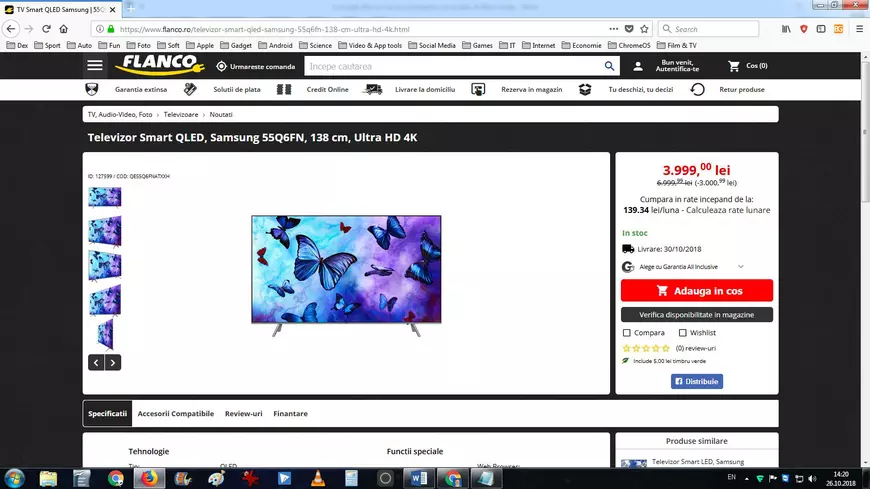Click the Calculeaza rate lunare link
Screen dimensions: 870x489
coord(728,210)
